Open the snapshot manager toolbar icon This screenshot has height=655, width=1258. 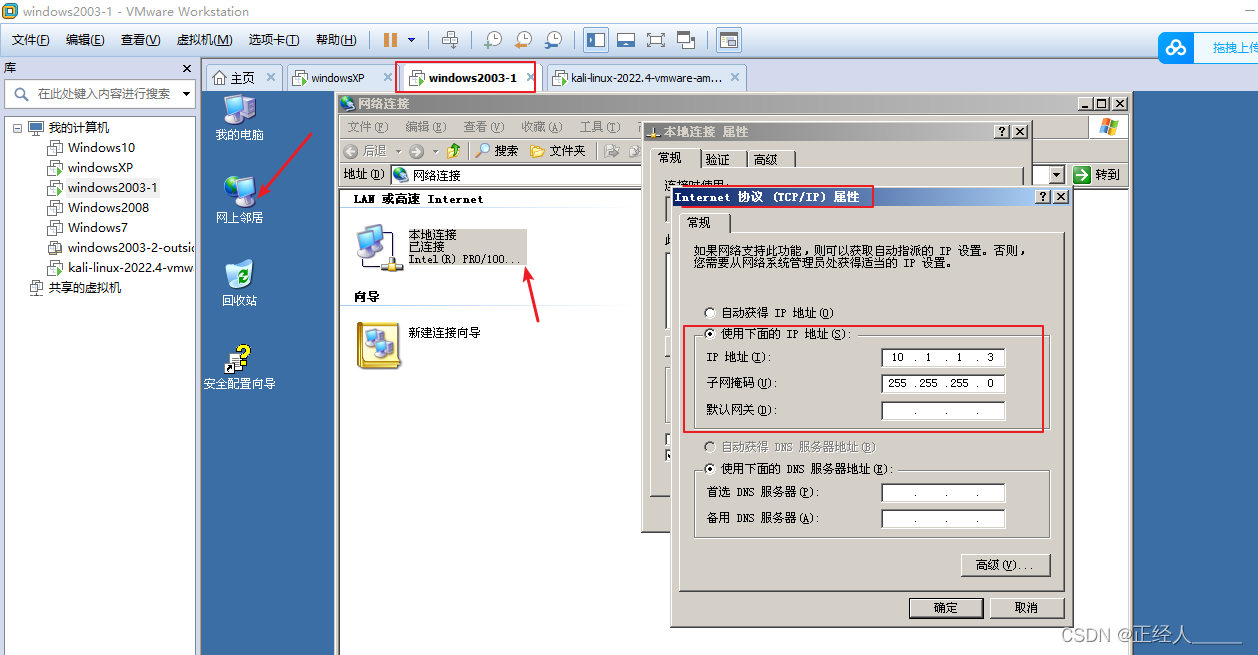(553, 40)
